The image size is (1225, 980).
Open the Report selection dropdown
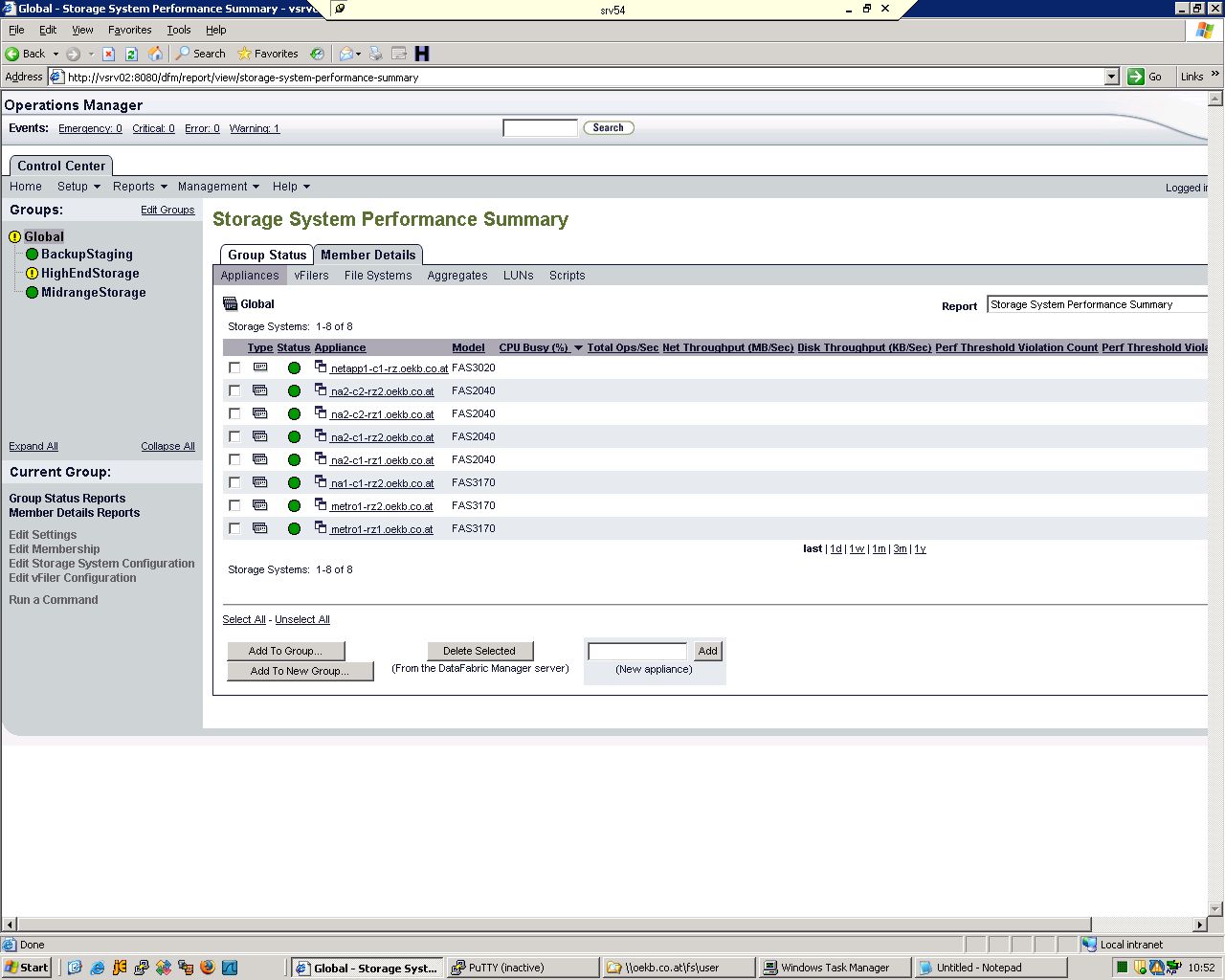click(1097, 304)
